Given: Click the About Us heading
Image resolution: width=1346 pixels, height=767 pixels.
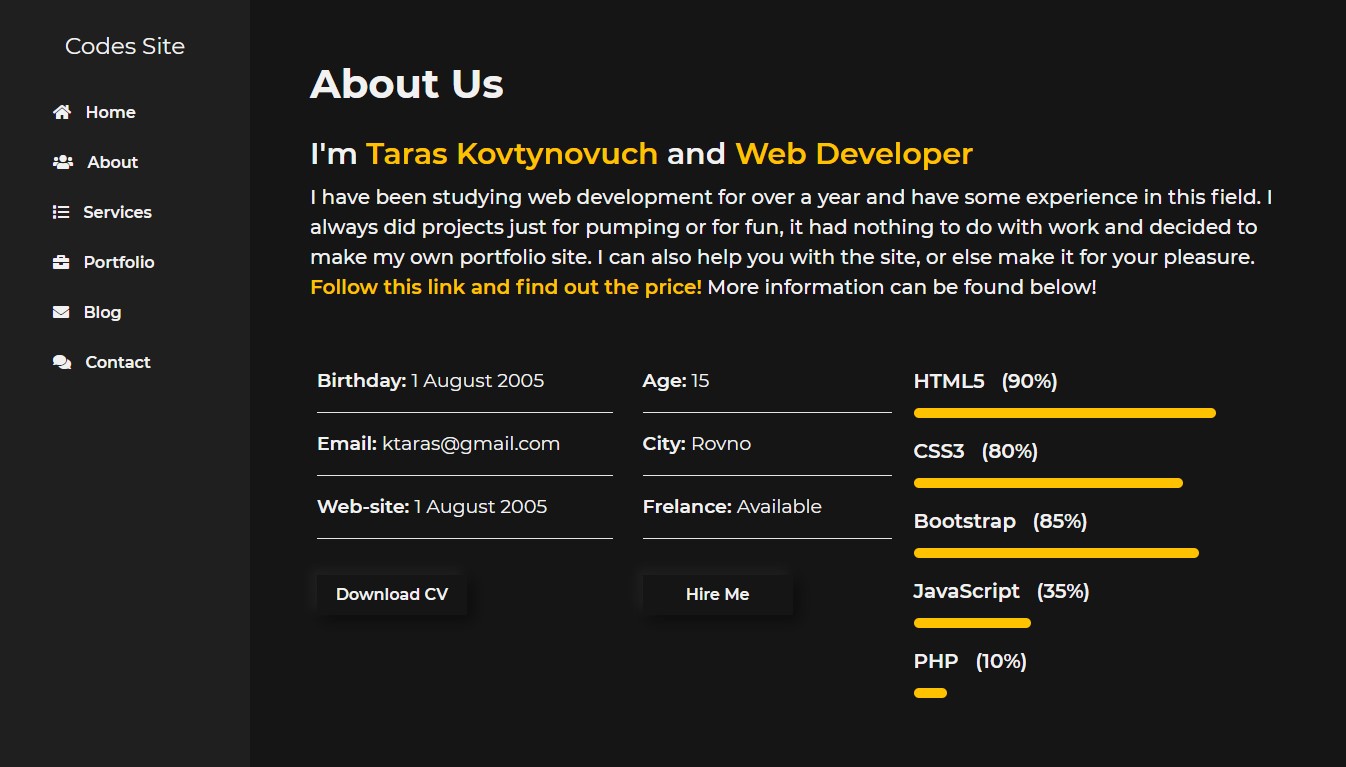Looking at the screenshot, I should point(406,84).
